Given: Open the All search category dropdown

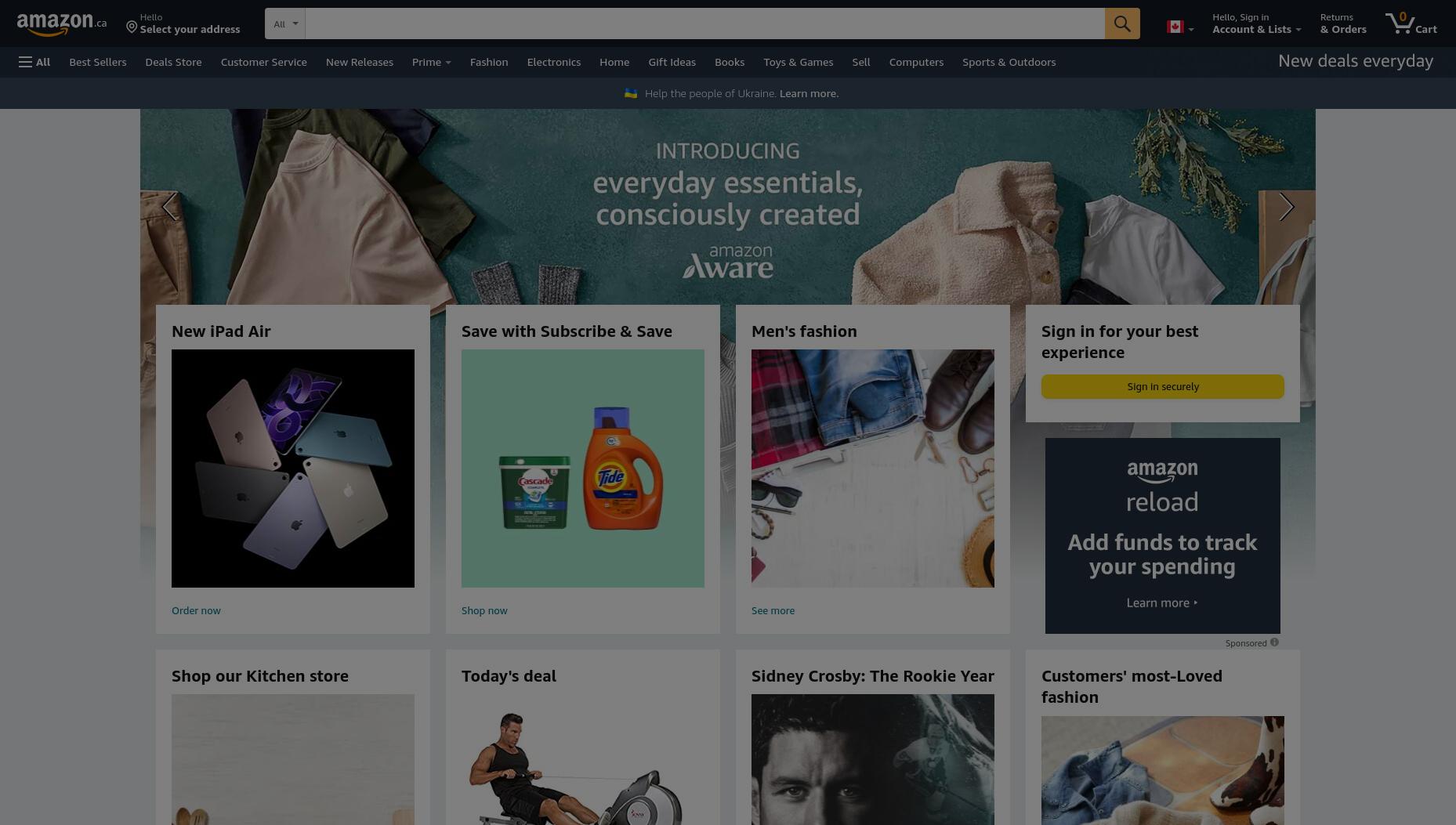Looking at the screenshot, I should 285,24.
